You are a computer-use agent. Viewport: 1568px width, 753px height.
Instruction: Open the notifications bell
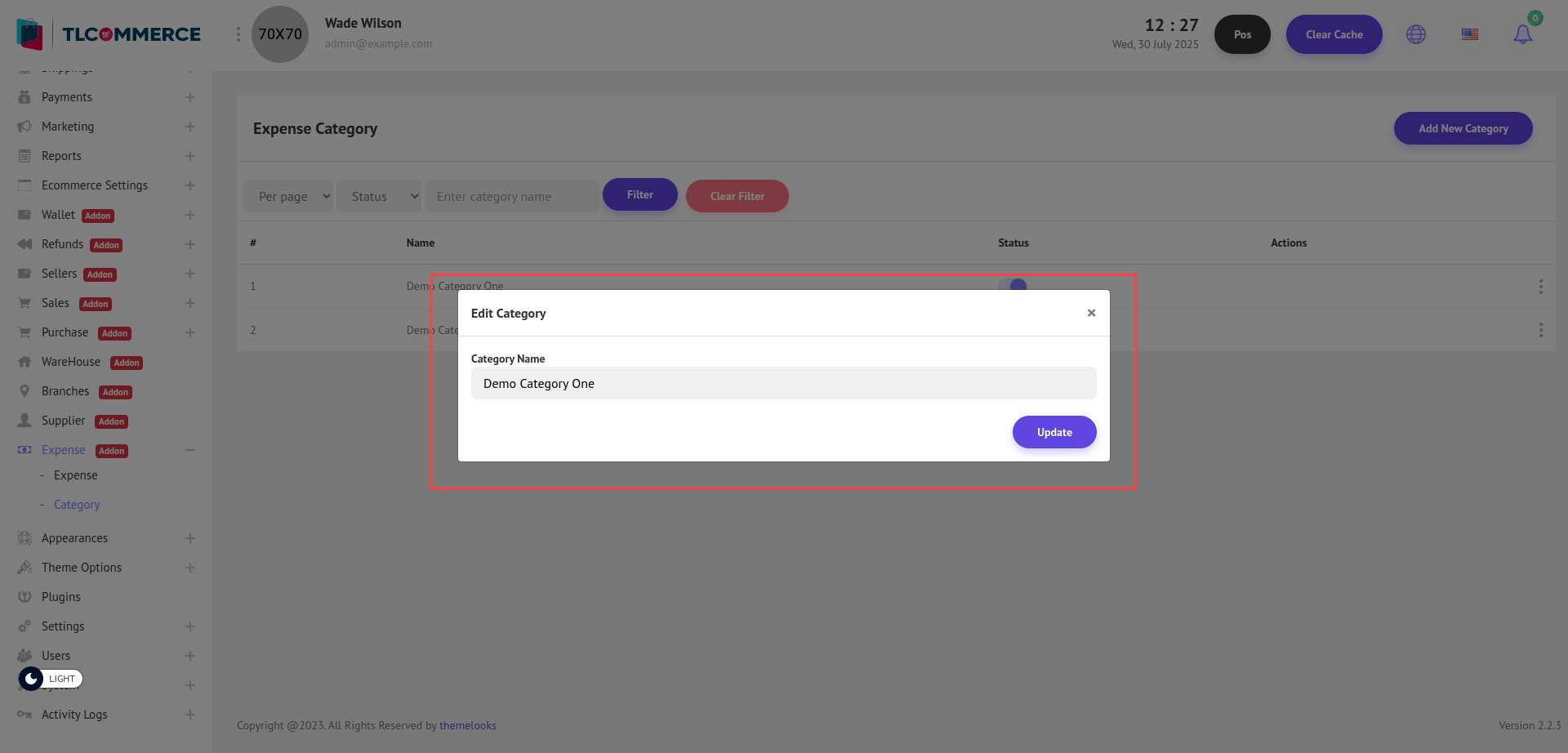pos(1522,34)
